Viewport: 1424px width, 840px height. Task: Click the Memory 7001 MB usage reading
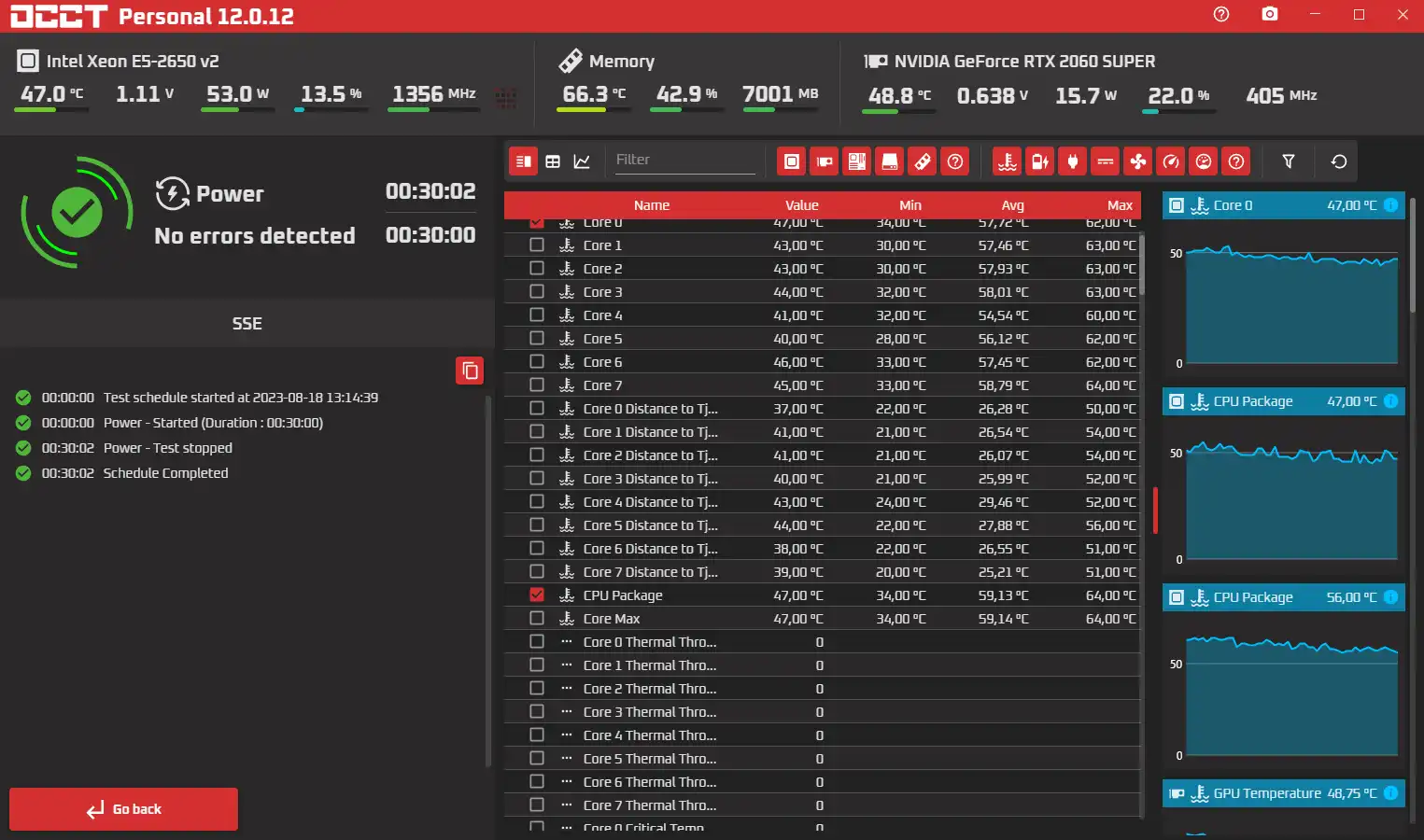pos(780,94)
